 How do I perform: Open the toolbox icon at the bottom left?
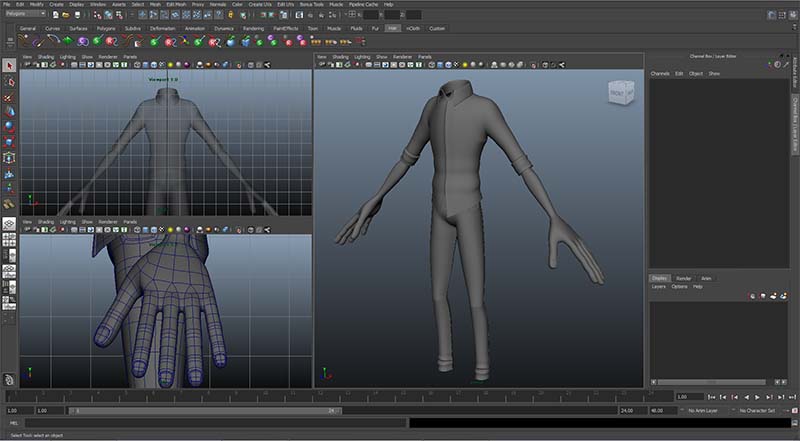click(x=9, y=379)
